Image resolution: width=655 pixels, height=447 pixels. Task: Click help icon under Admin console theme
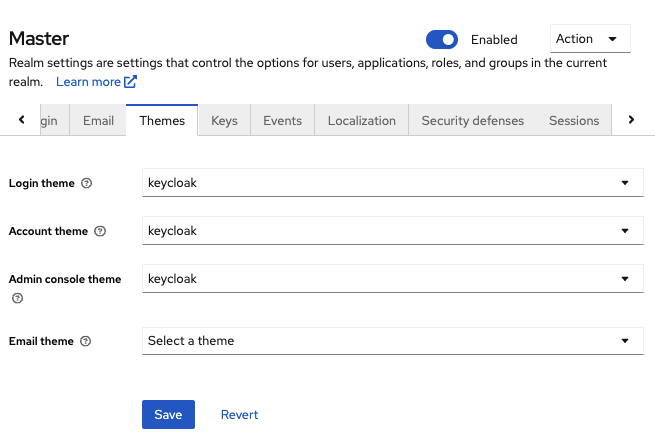[15, 298]
